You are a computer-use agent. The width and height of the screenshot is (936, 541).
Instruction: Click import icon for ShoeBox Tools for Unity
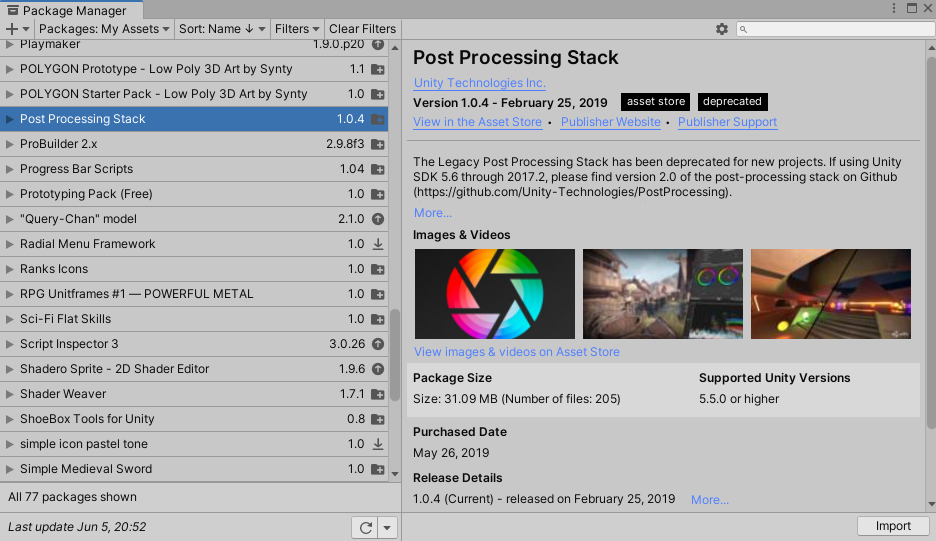[x=378, y=419]
